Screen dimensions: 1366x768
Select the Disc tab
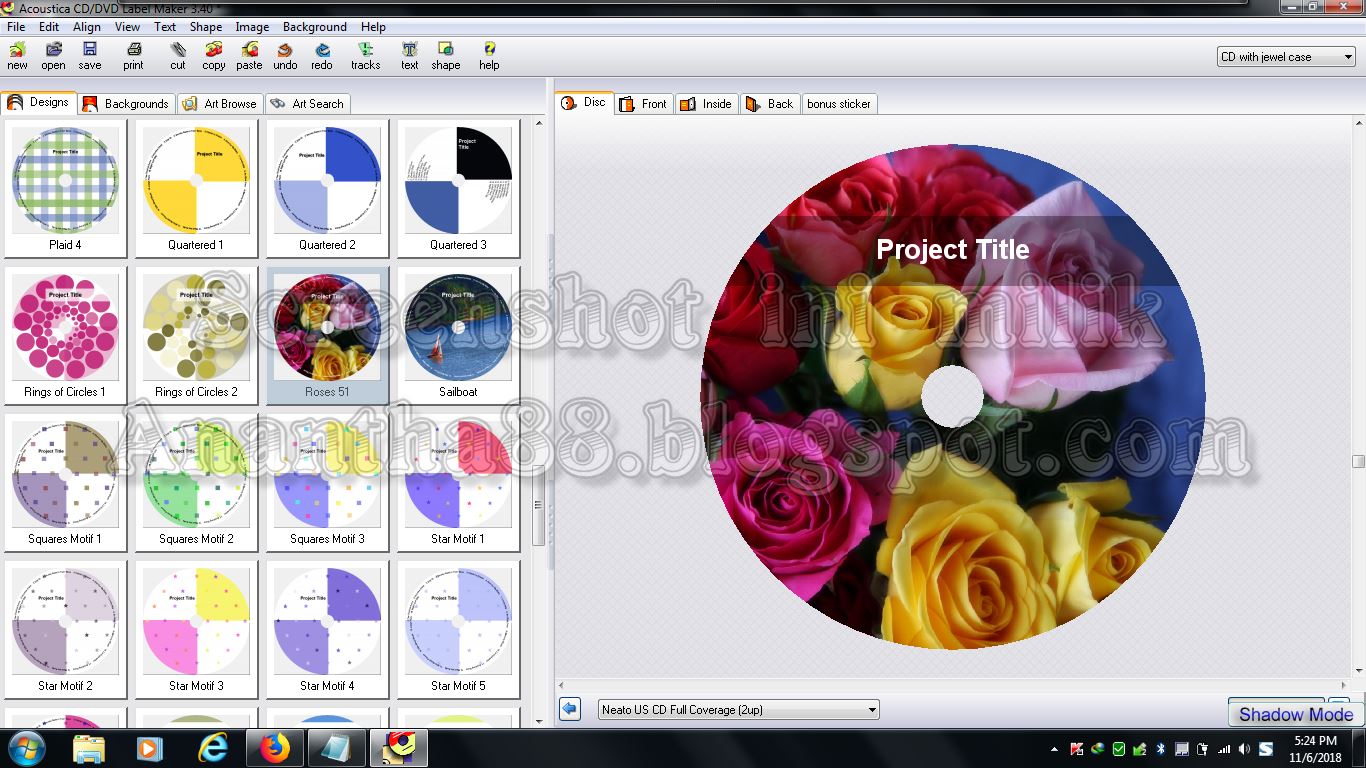[x=584, y=102]
